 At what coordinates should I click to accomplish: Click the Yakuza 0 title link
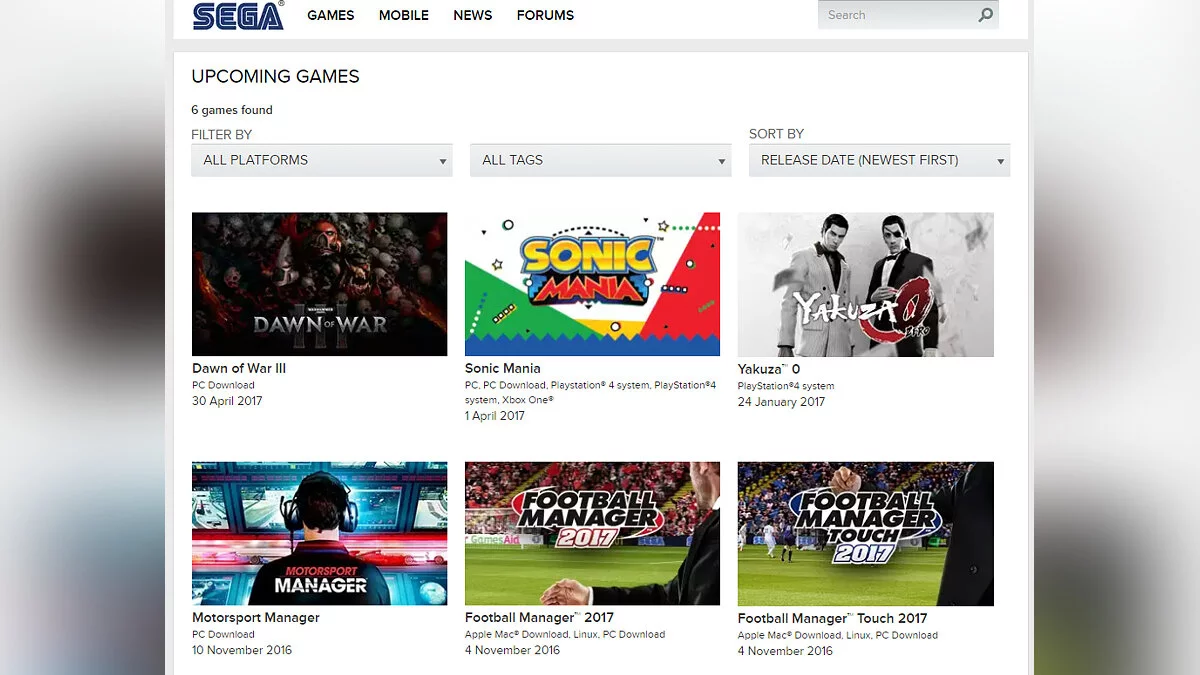tap(768, 369)
